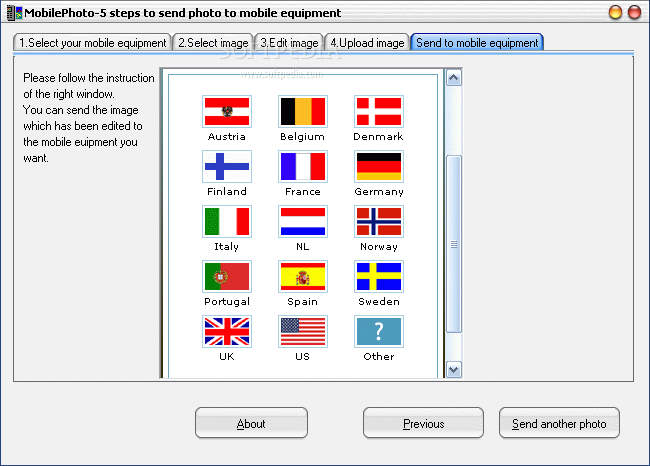This screenshot has height=466, width=650.
Task: Close the window with red button
Action: tap(634, 12)
